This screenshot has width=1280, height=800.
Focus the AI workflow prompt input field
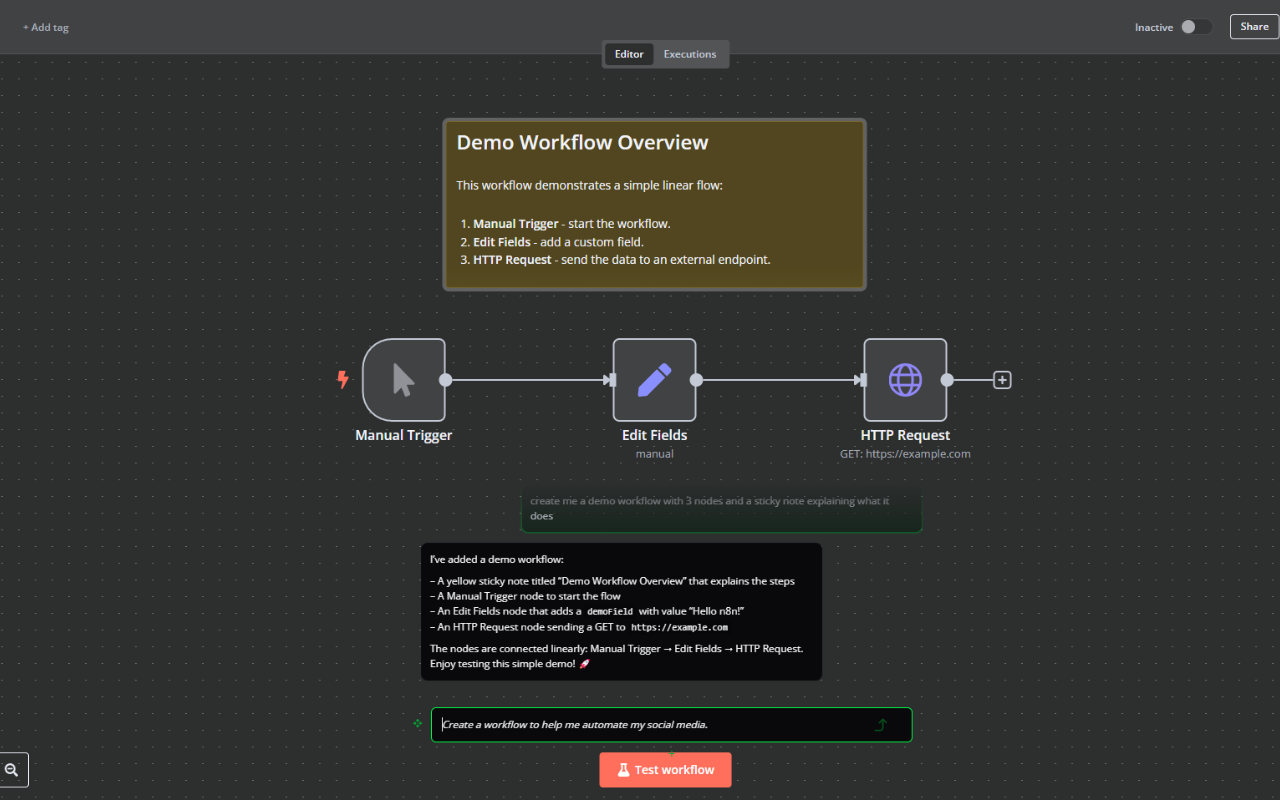click(x=650, y=725)
